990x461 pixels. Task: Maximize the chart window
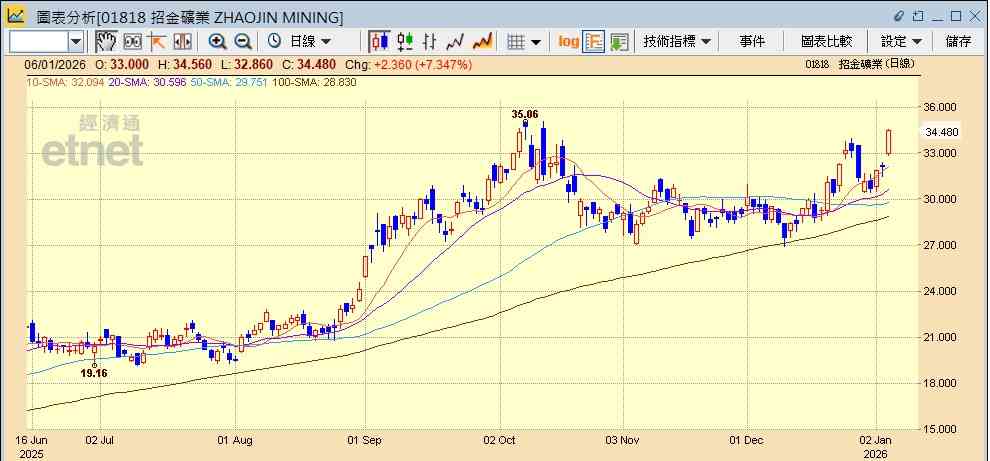tap(957, 16)
